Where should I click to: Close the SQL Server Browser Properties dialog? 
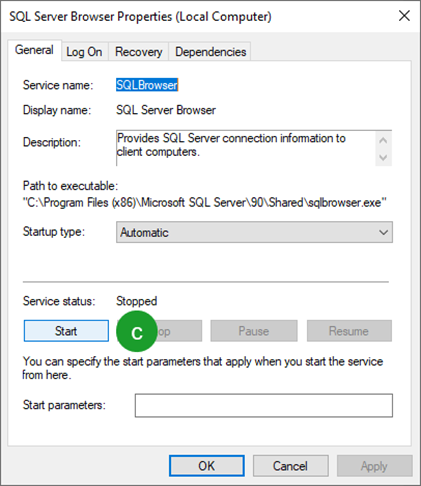click(404, 16)
